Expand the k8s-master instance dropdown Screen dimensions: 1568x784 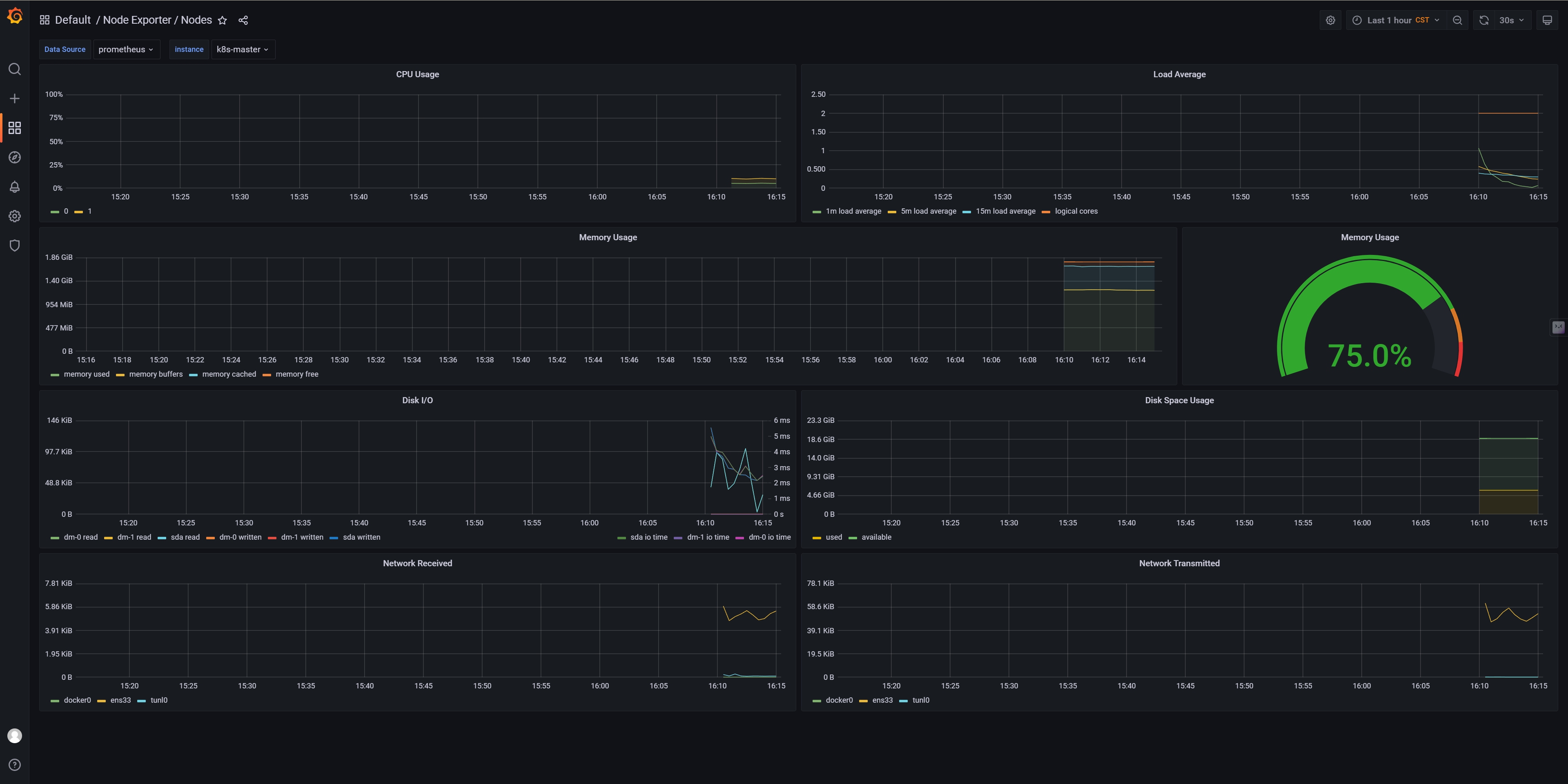pyautogui.click(x=242, y=49)
